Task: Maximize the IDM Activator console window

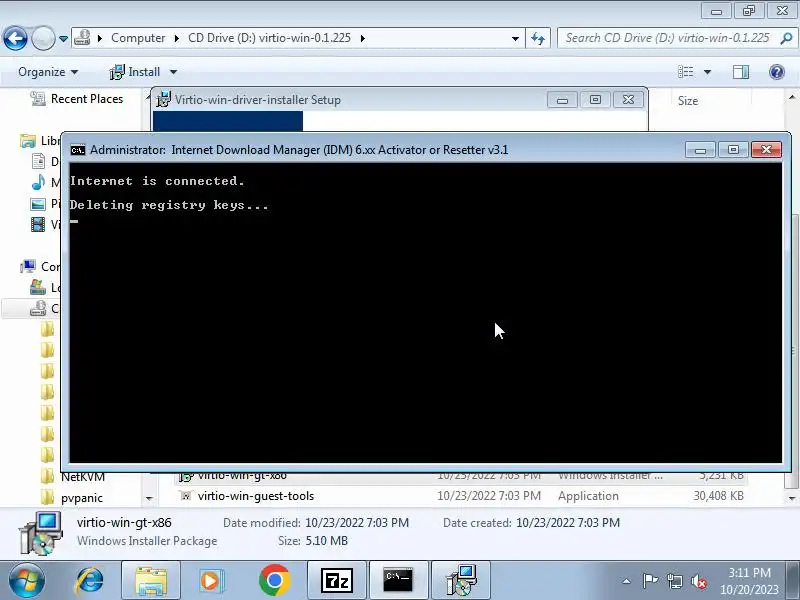Action: coord(733,149)
